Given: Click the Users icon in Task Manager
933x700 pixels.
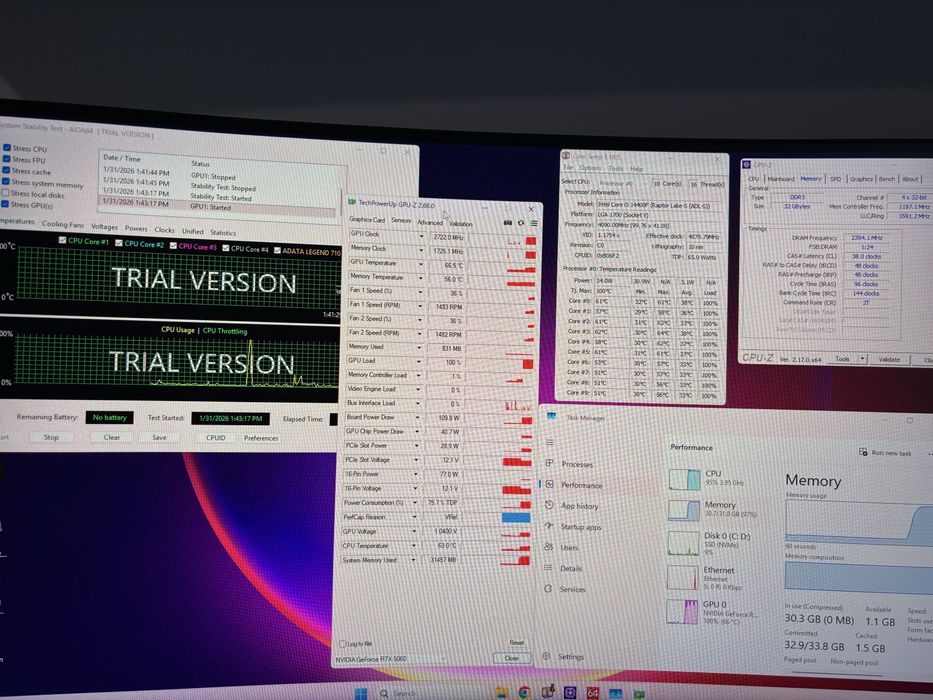Looking at the screenshot, I should (549, 546).
